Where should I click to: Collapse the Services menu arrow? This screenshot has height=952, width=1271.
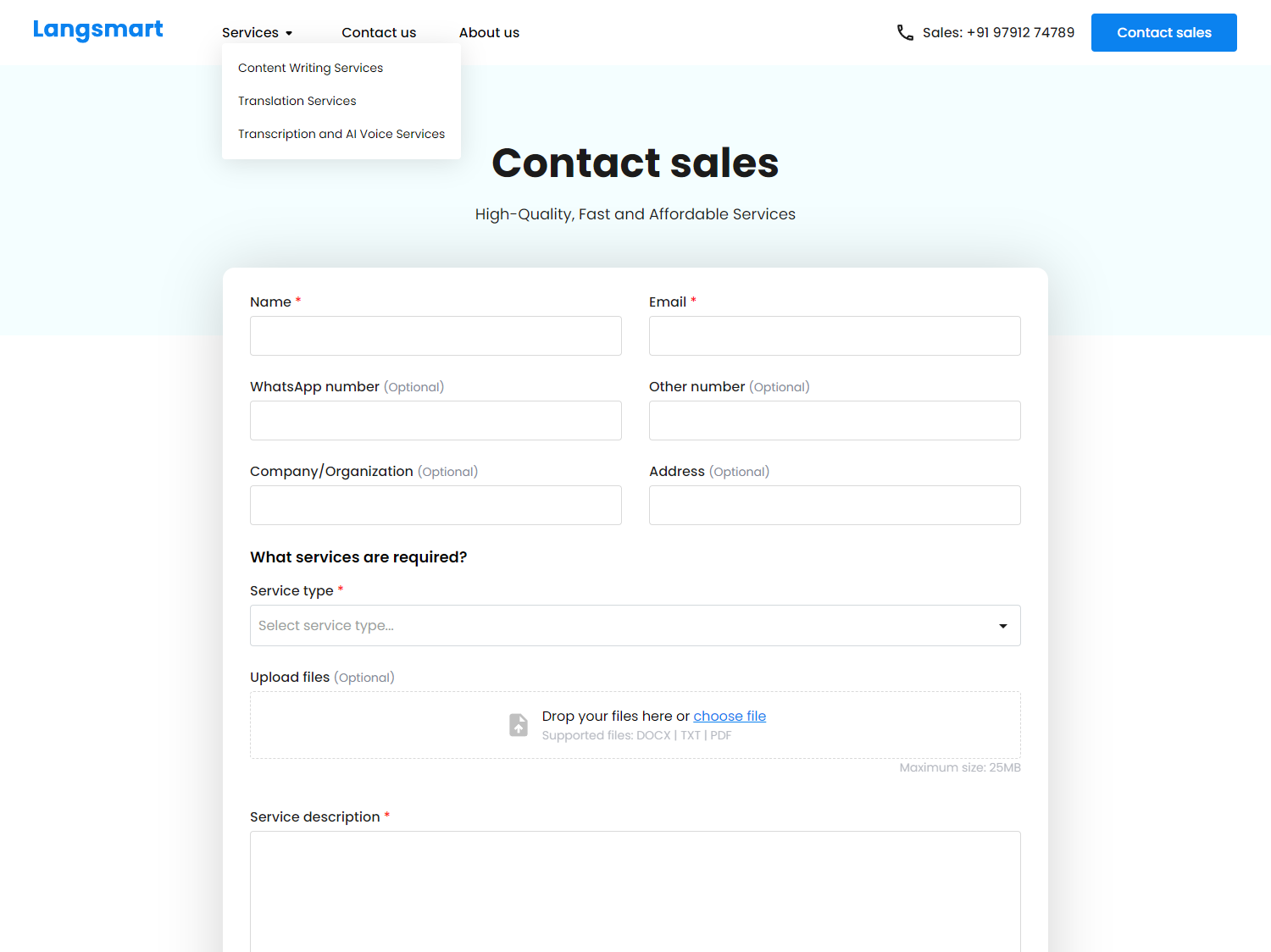289,33
